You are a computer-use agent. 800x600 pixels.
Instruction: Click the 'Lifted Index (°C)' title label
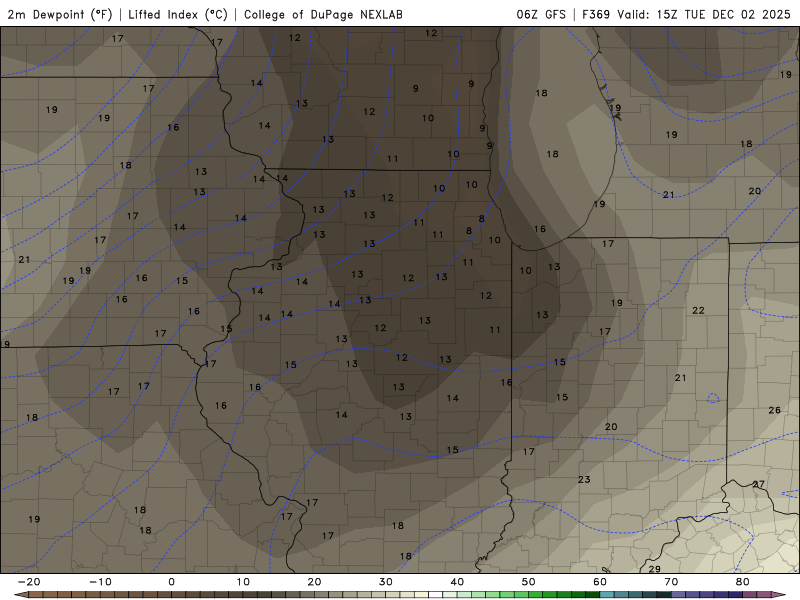click(178, 14)
